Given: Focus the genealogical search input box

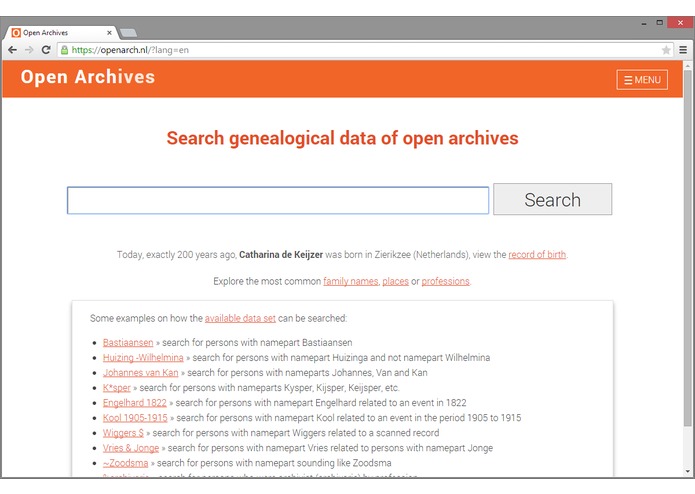Looking at the screenshot, I should [278, 200].
